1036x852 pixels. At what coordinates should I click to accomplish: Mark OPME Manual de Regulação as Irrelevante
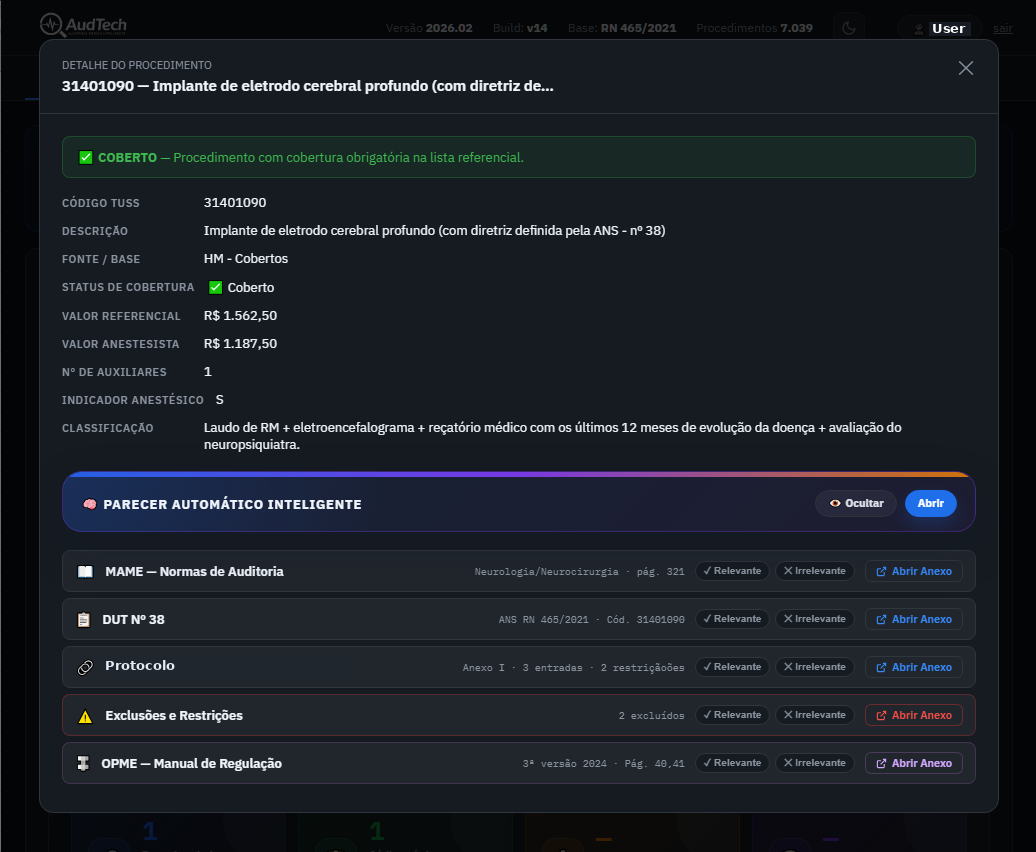coord(815,763)
